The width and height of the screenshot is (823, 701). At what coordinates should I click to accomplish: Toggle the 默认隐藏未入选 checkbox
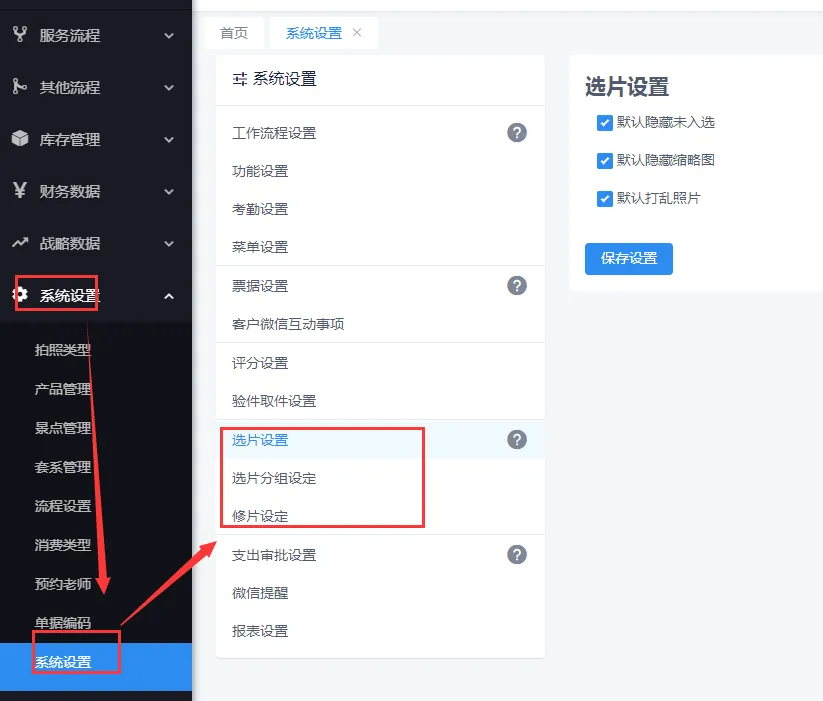(604, 123)
